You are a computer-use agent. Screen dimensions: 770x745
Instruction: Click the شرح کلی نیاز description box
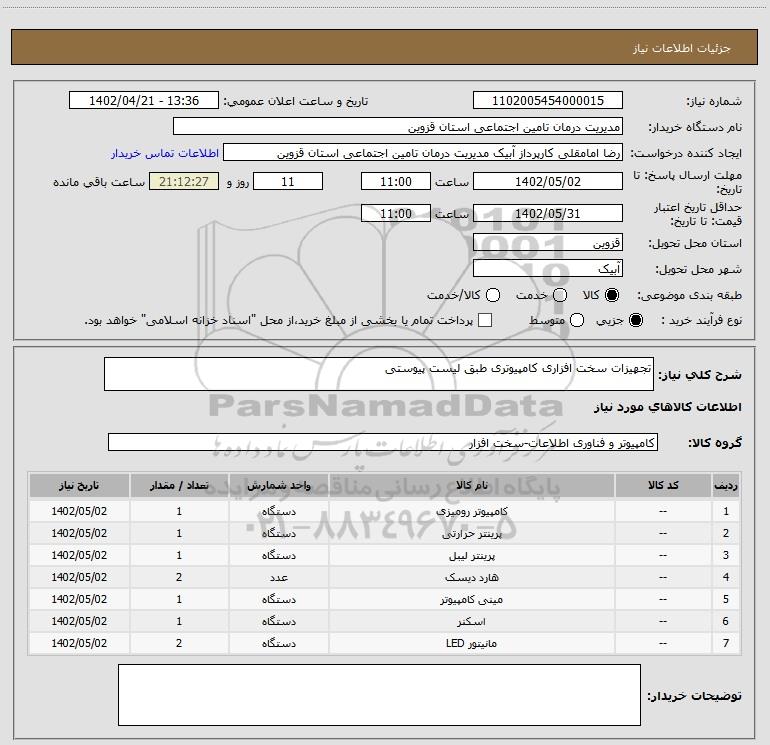point(379,374)
